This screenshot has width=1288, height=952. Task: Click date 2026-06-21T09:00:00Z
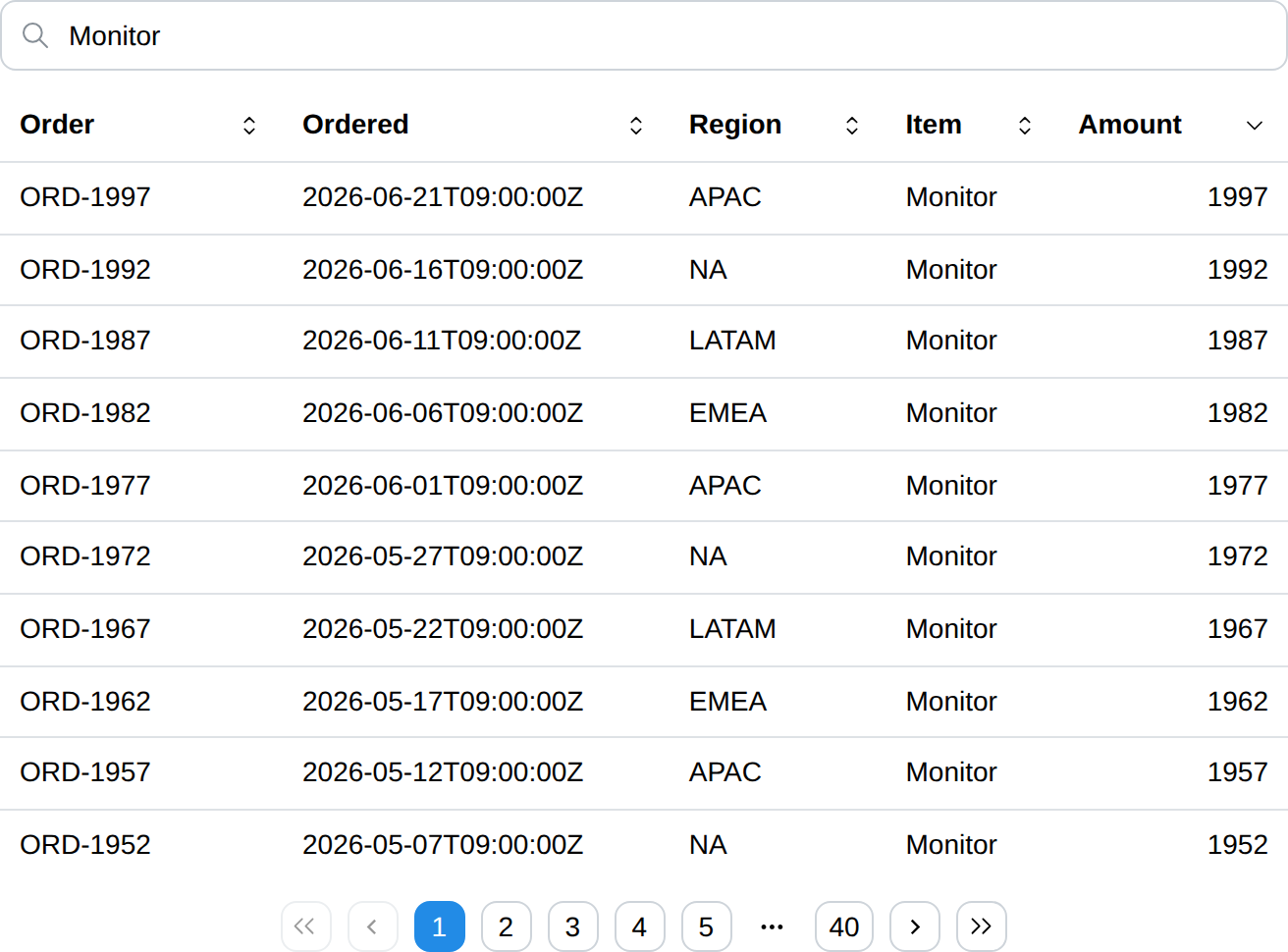(443, 197)
